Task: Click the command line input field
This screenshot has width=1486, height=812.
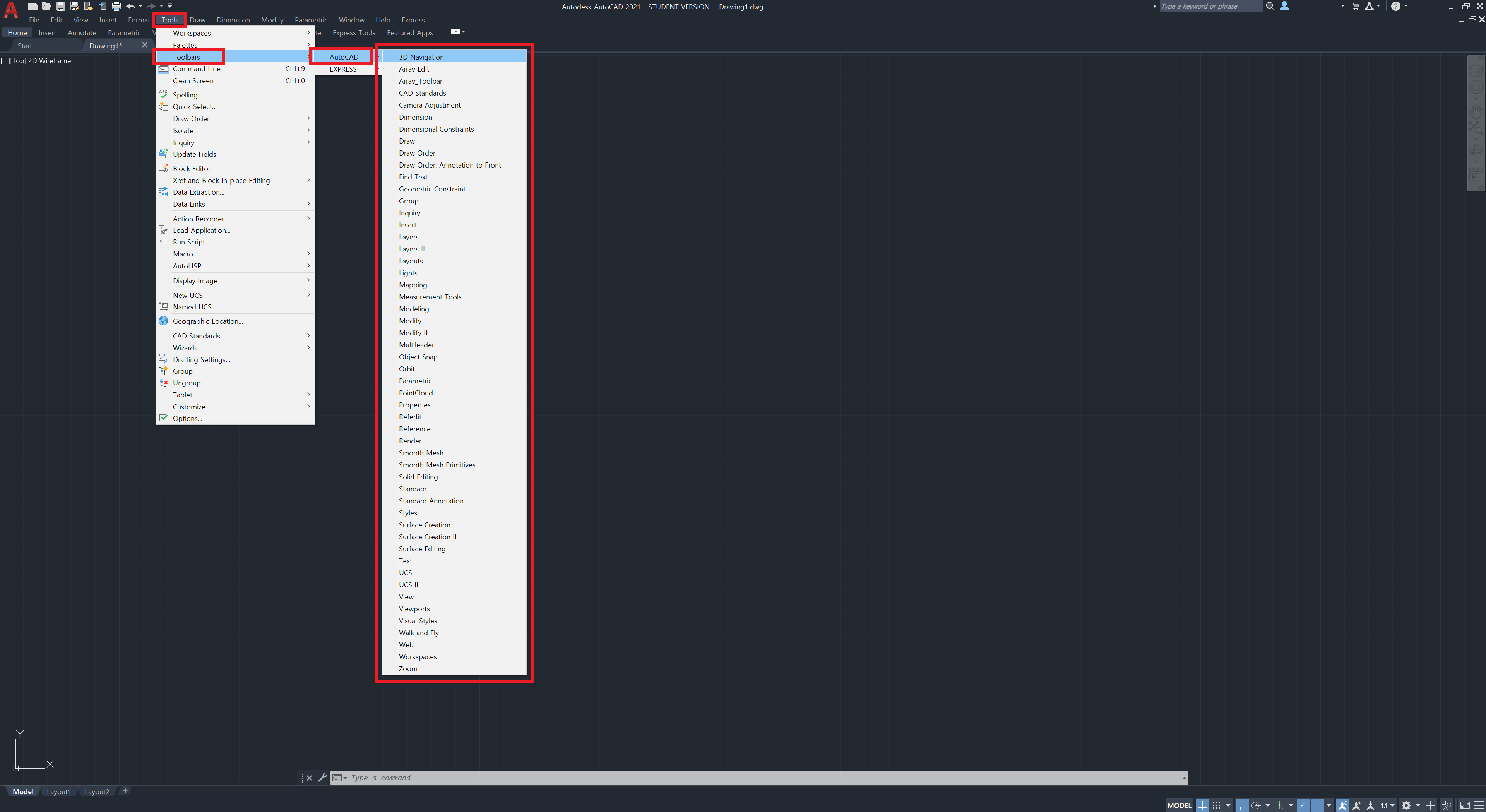Action: coord(750,778)
